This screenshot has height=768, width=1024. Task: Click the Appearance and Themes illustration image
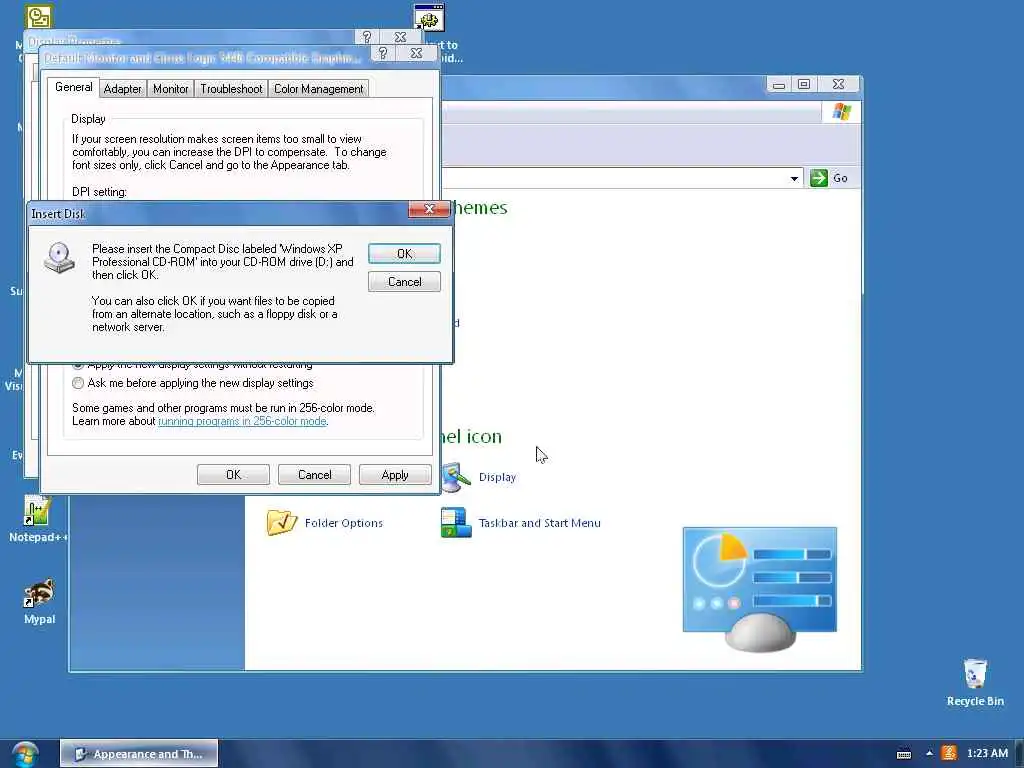tap(760, 589)
